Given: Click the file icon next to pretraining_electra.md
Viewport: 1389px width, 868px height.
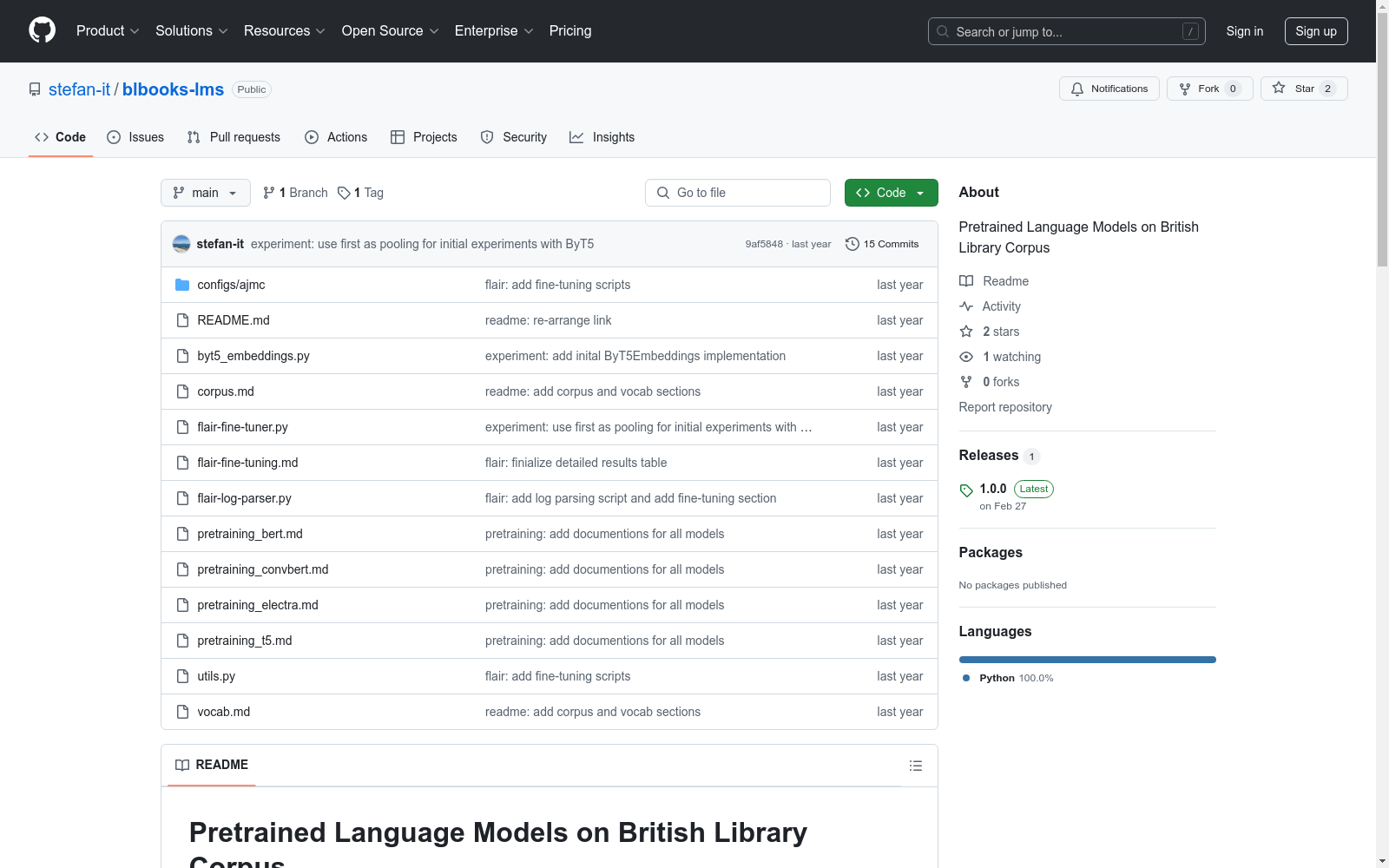Looking at the screenshot, I should pyautogui.click(x=182, y=605).
